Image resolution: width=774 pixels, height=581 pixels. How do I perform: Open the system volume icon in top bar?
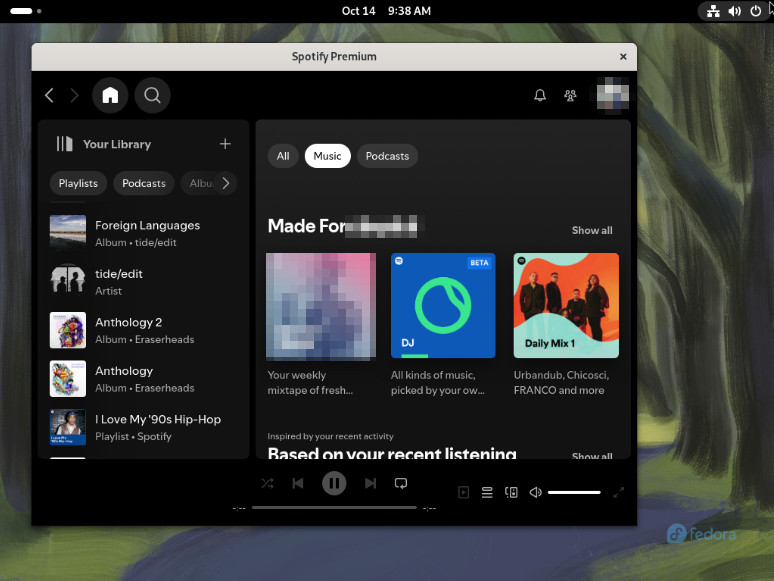735,11
